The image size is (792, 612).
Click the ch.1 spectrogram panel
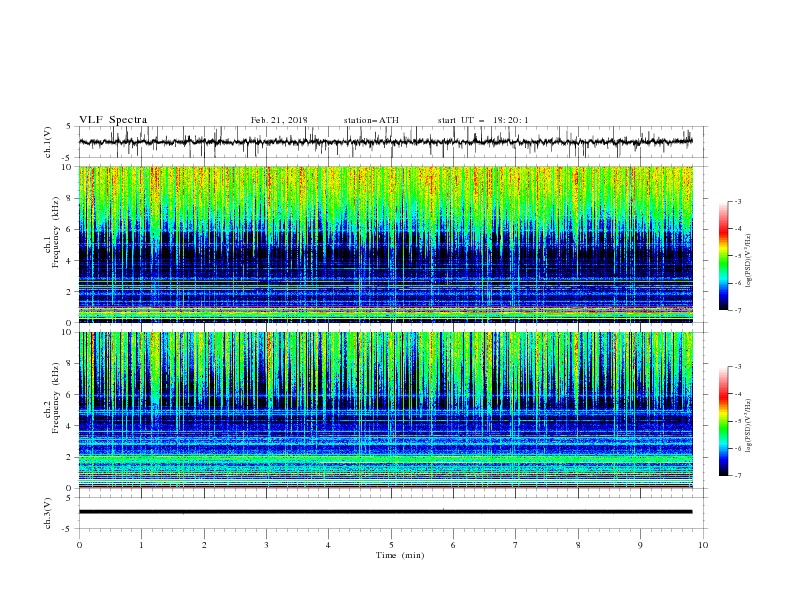[x=386, y=244]
